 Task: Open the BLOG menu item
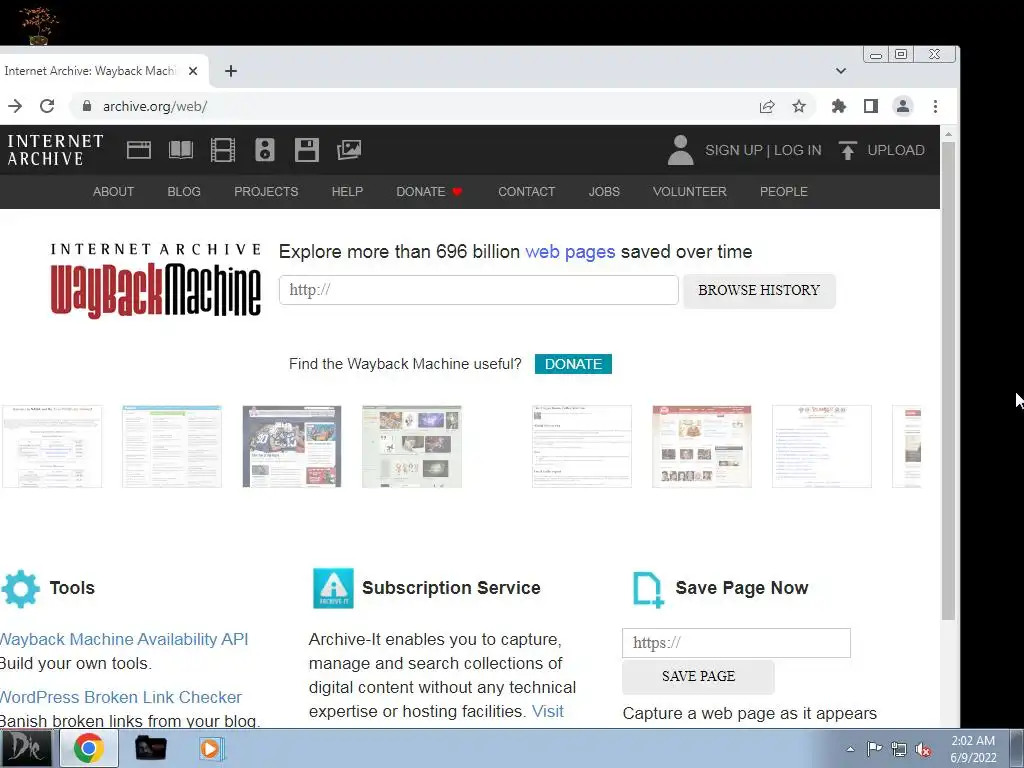click(184, 191)
